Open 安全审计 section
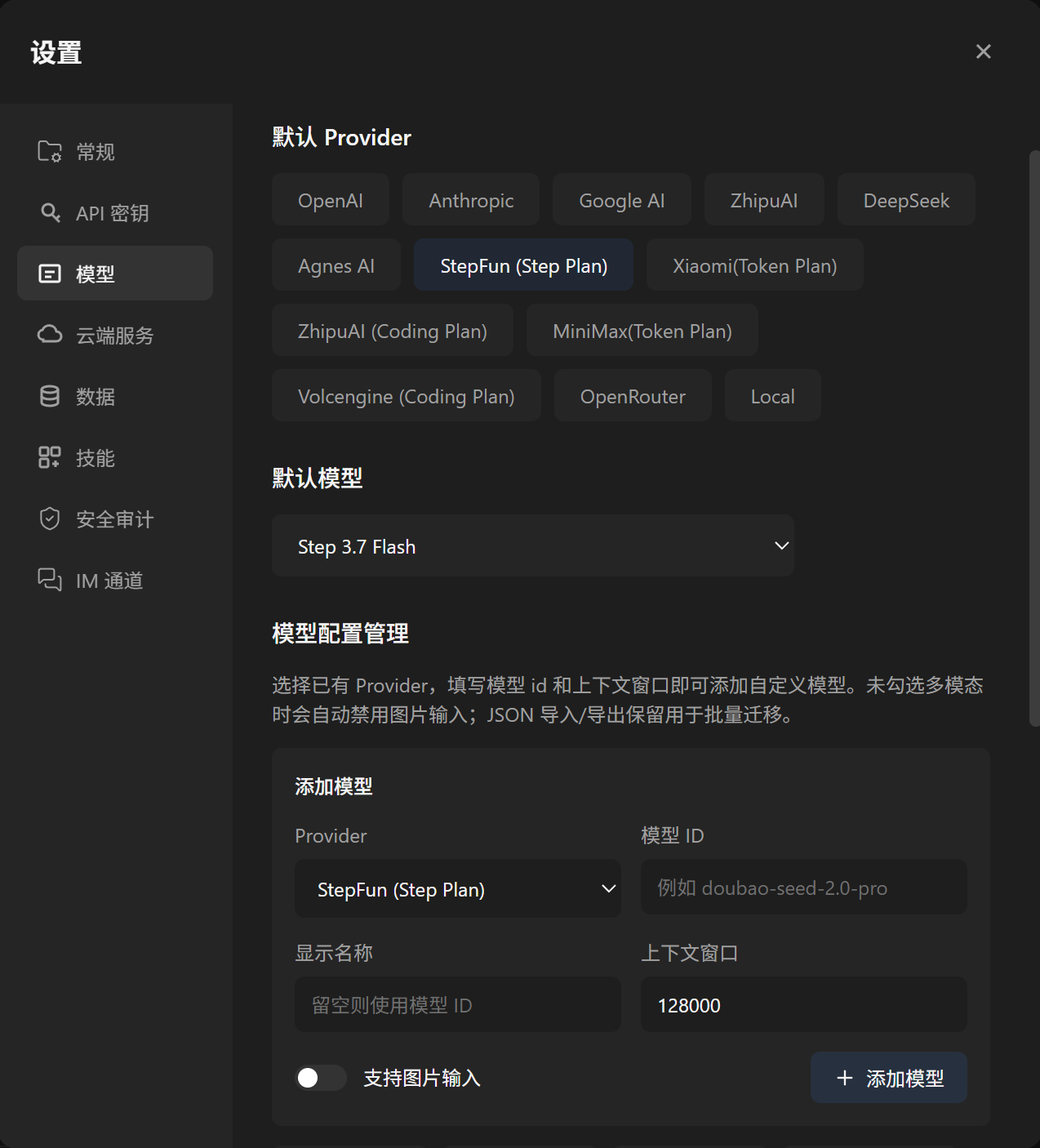Viewport: 1040px width, 1148px height. pyautogui.click(x=115, y=518)
